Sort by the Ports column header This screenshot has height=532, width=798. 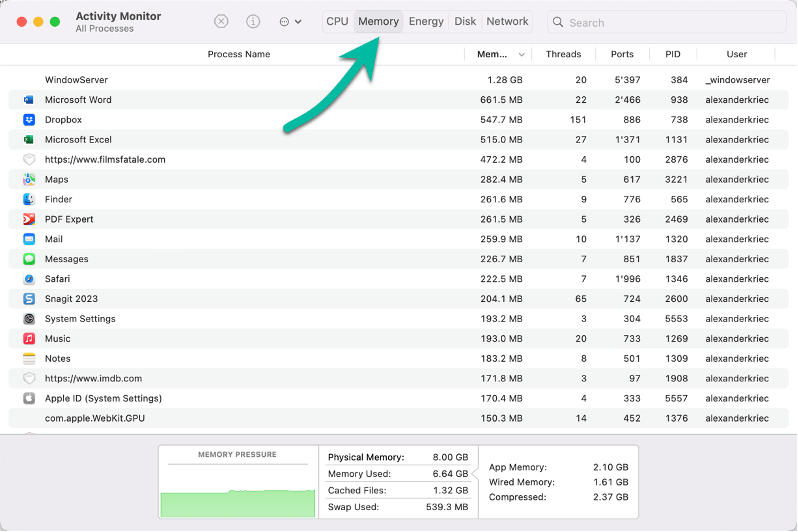tap(622, 54)
